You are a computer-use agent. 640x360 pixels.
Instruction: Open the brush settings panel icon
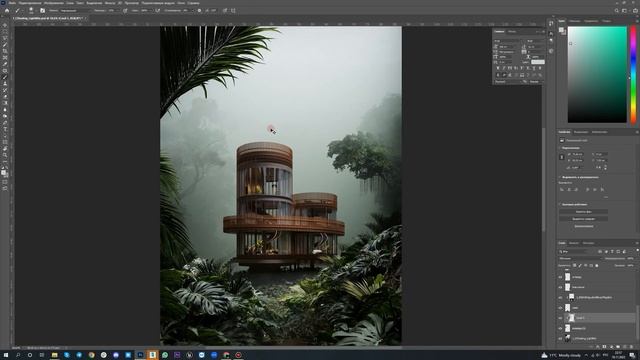(x=42, y=11)
